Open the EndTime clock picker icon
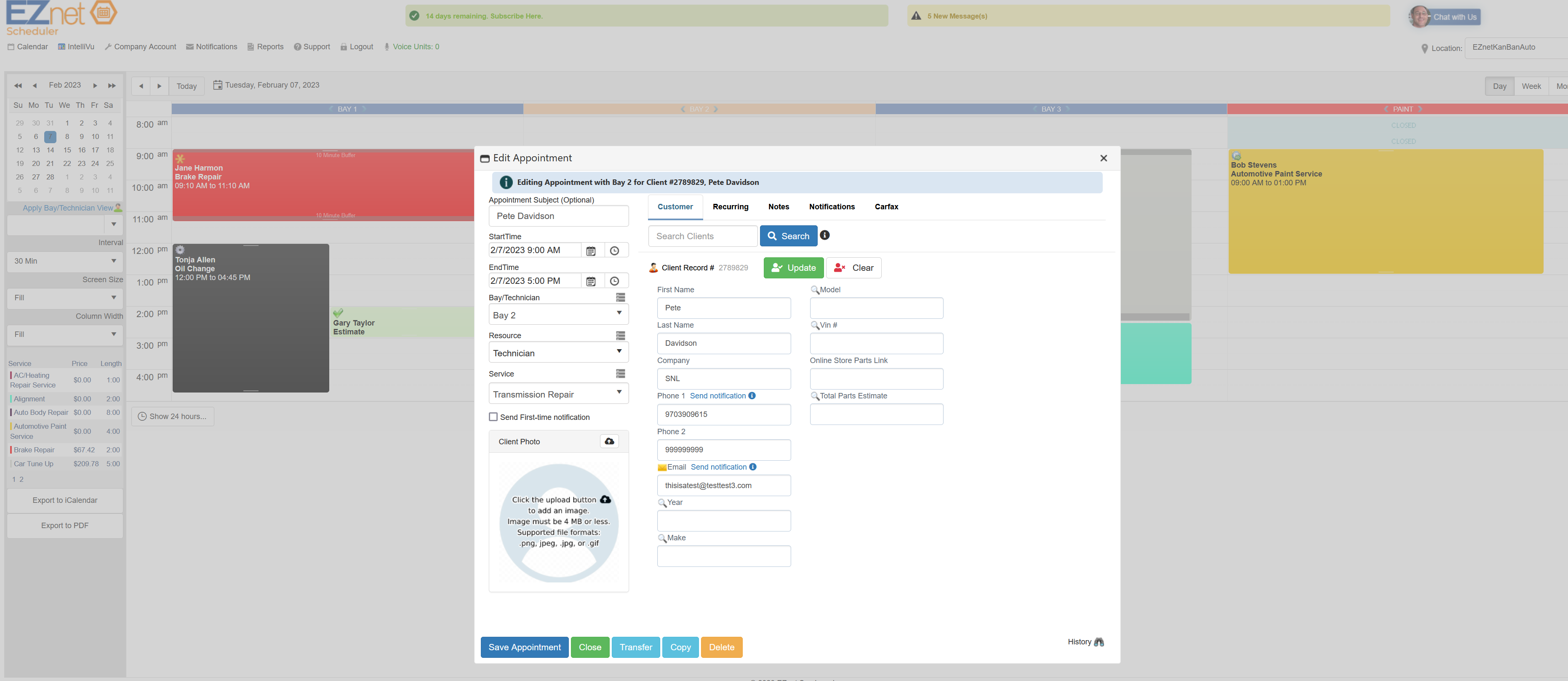Image resolution: width=1568 pixels, height=681 pixels. [x=615, y=280]
